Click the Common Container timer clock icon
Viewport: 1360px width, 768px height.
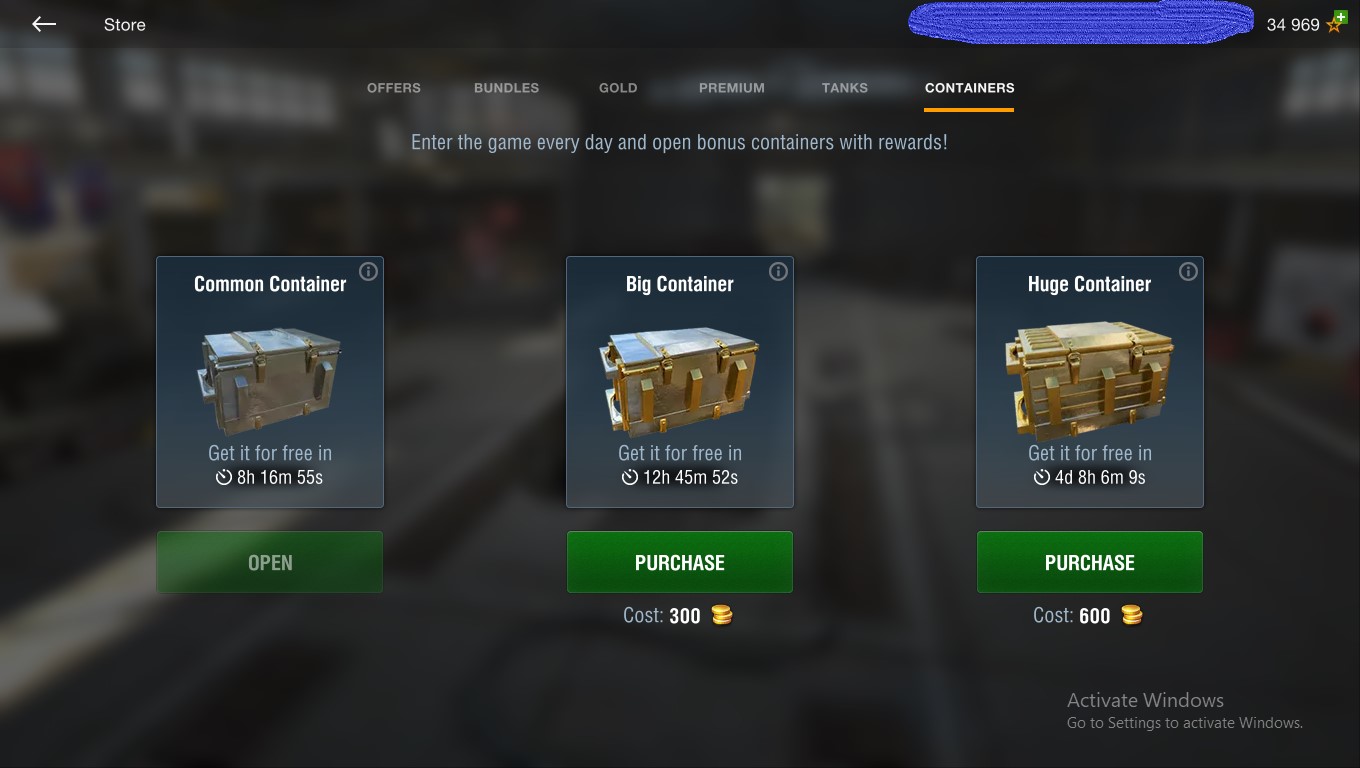pyautogui.click(x=224, y=477)
